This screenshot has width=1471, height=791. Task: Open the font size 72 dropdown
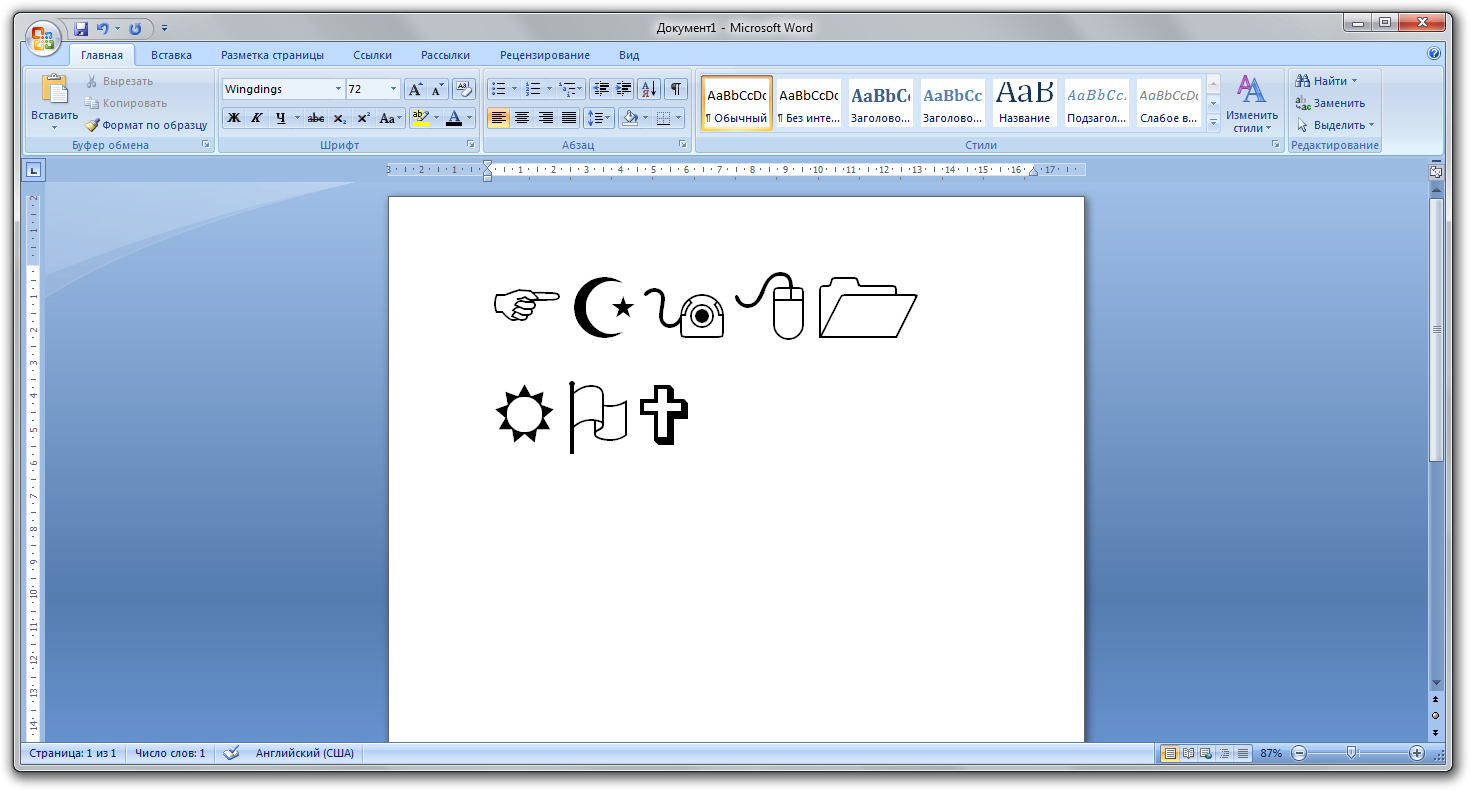393,89
